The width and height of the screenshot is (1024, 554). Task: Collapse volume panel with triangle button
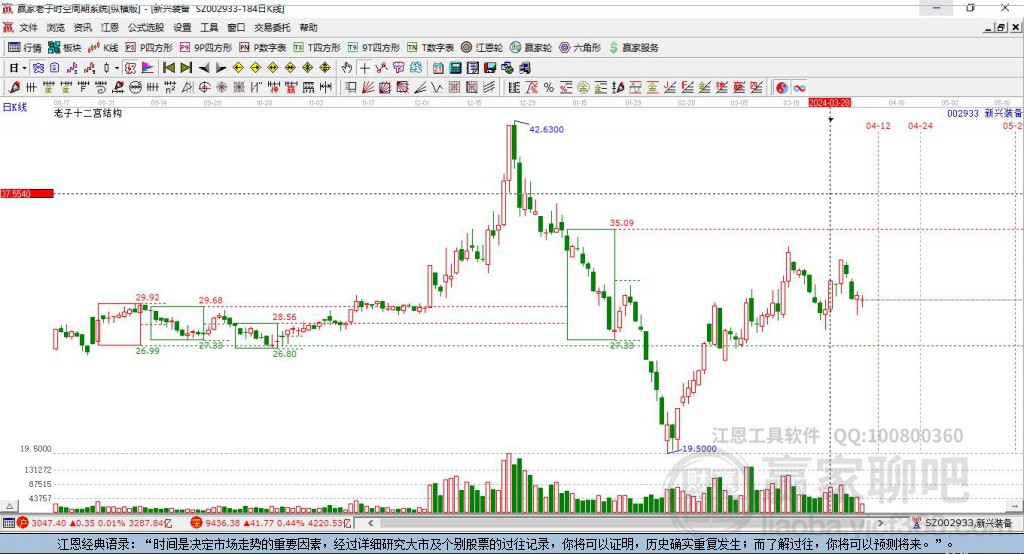(9, 506)
